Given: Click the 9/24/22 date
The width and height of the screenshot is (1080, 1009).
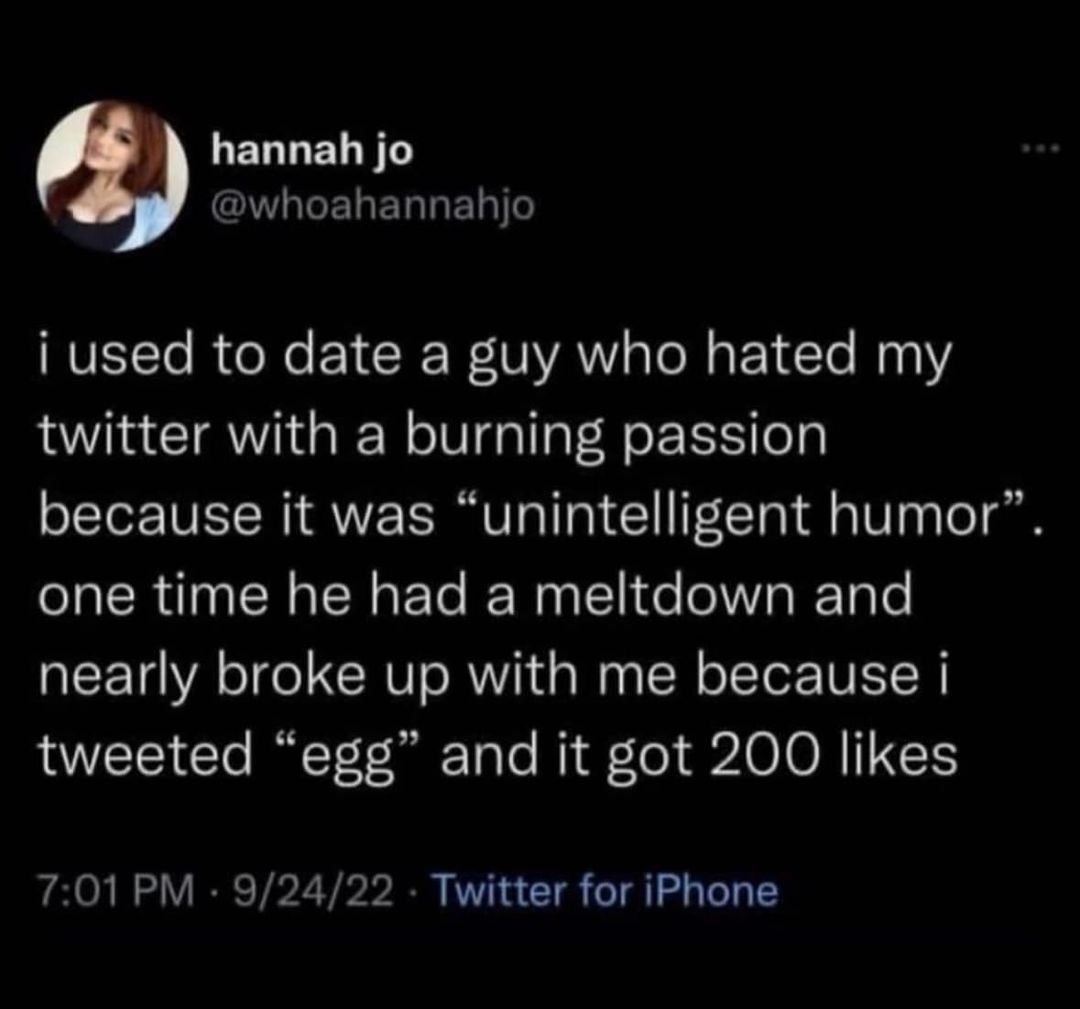Looking at the screenshot, I should (x=315, y=891).
